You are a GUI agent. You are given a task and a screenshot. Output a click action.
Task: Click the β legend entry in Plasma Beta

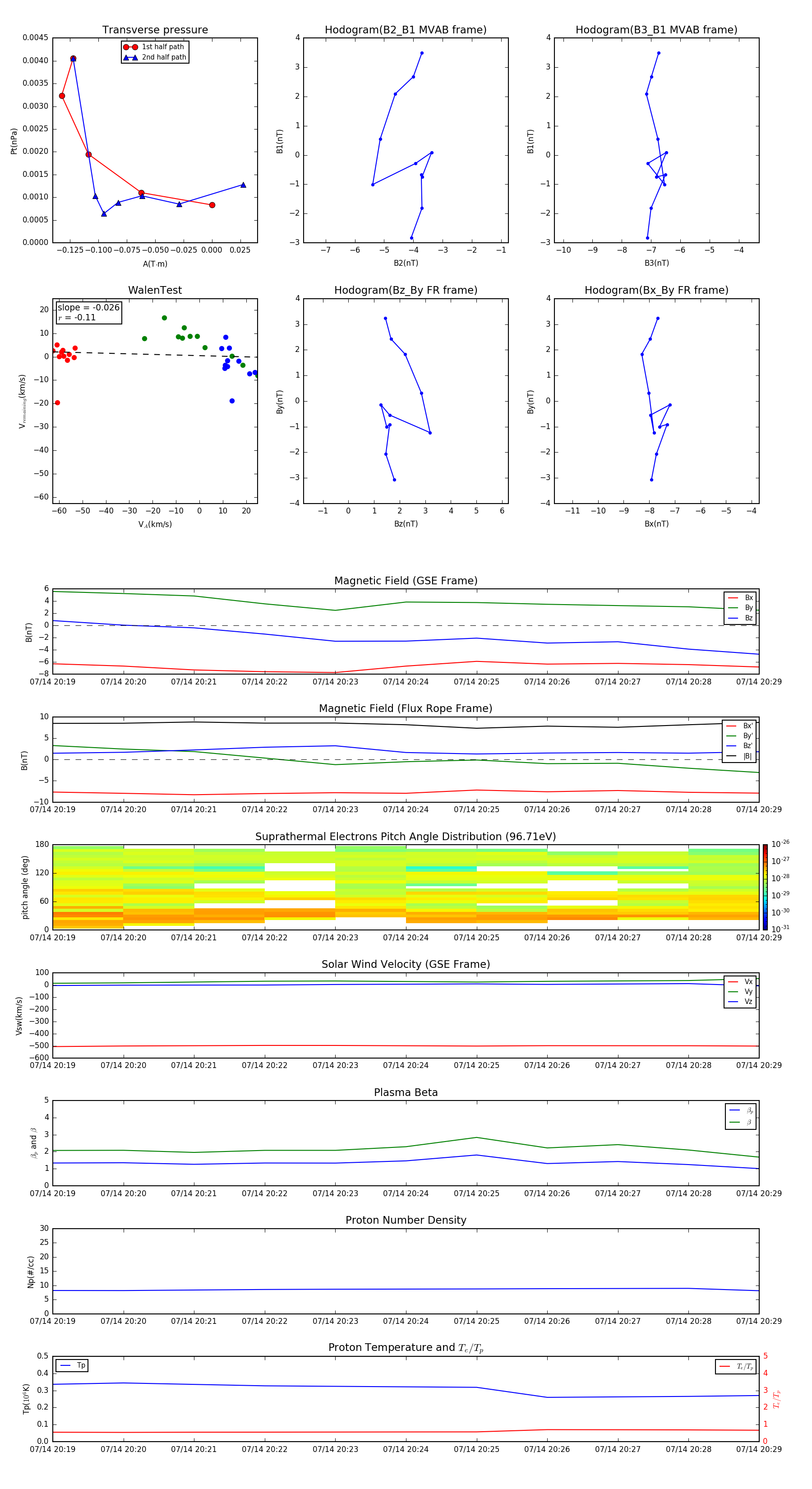tap(741, 1122)
